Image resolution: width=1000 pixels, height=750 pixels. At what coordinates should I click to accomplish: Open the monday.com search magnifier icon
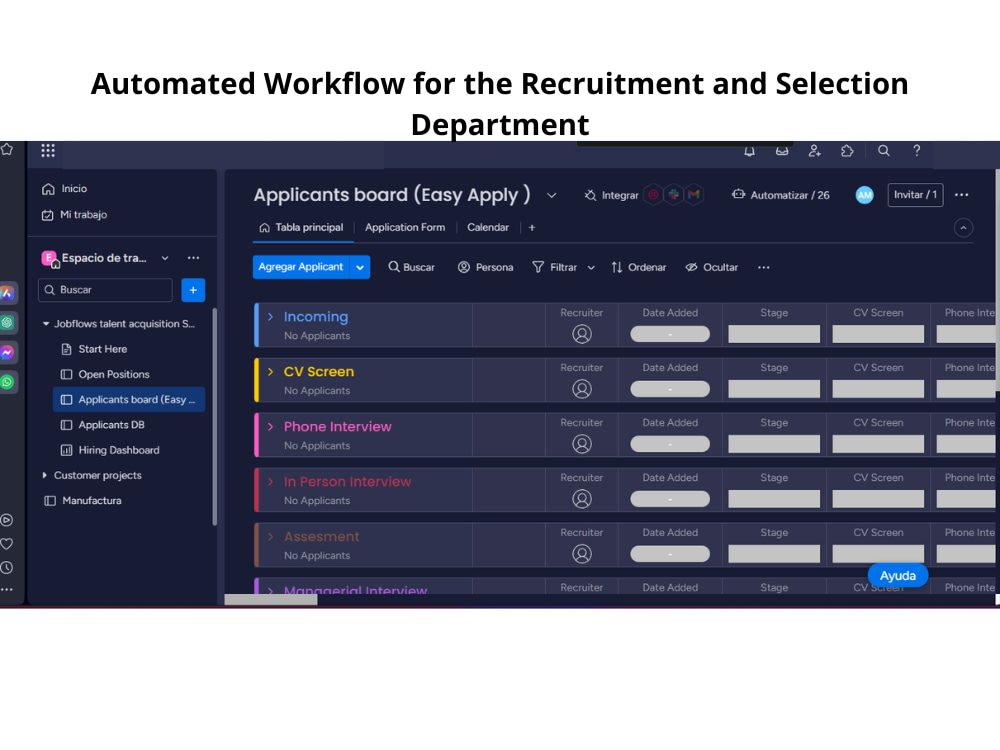coord(883,150)
